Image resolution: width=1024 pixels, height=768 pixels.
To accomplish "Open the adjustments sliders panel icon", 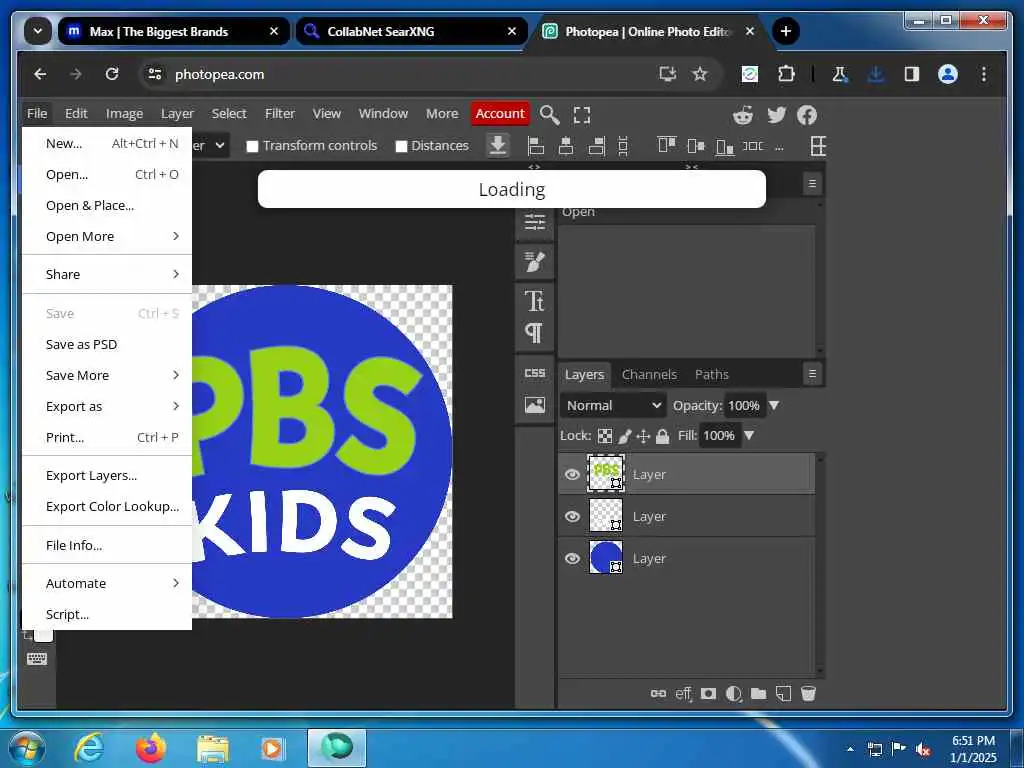I will coord(534,222).
